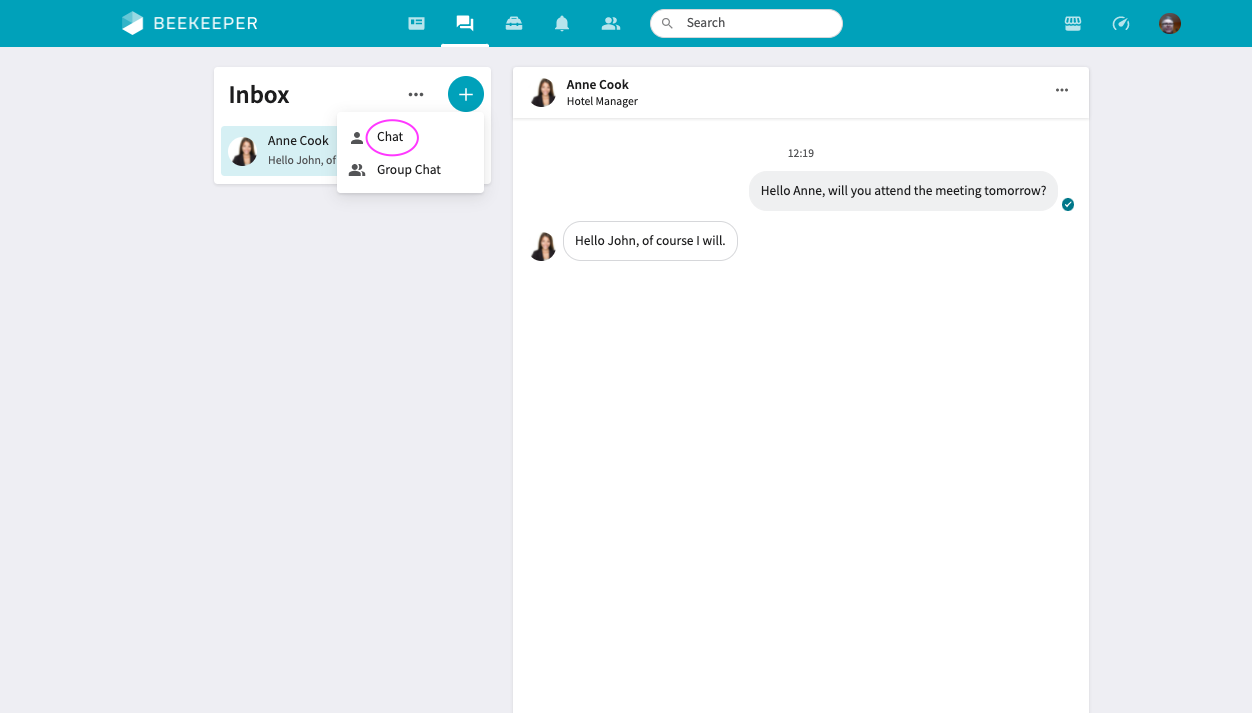The height and width of the screenshot is (713, 1252).
Task: Click the Beekeeper logo in the header
Action: tap(189, 23)
